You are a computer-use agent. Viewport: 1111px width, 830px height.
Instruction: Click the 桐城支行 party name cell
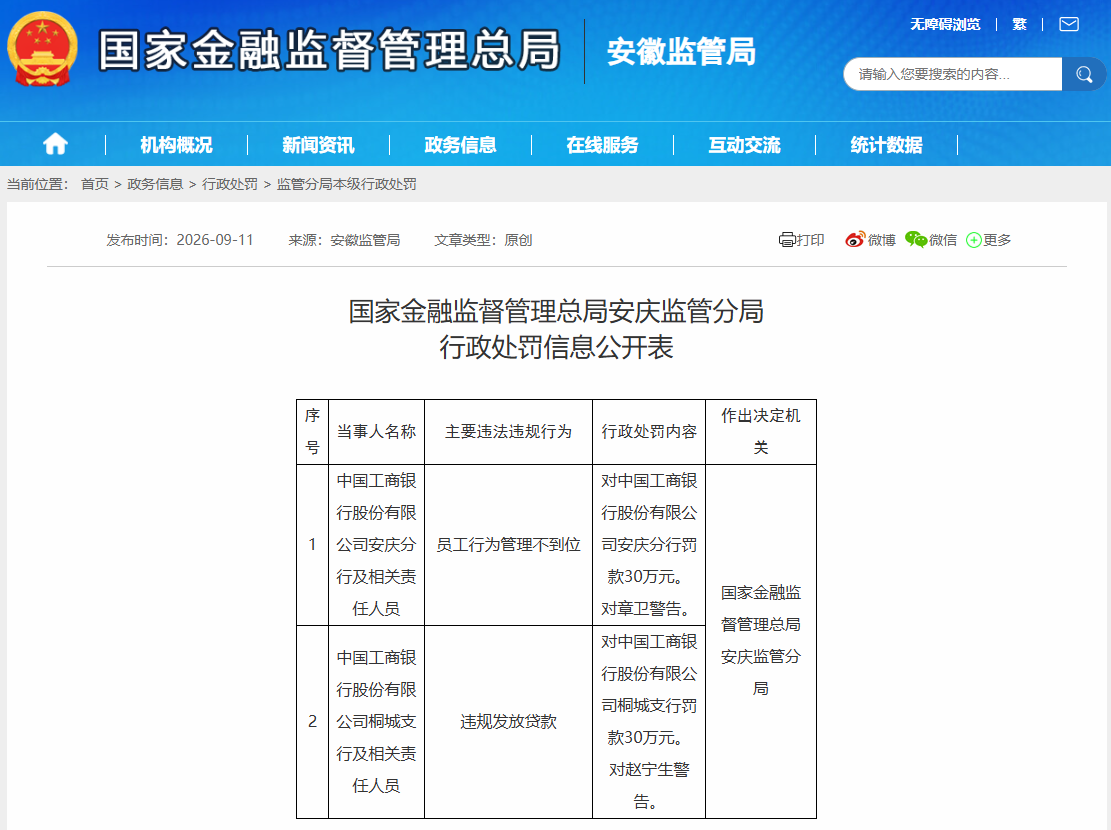click(x=376, y=722)
